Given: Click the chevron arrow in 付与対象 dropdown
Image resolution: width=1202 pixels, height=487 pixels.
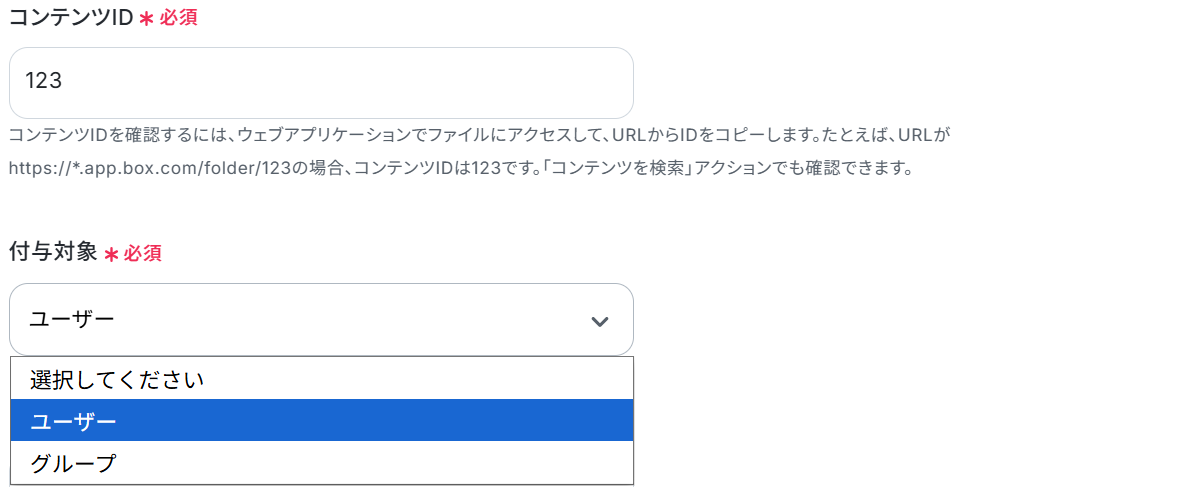Looking at the screenshot, I should point(600,321).
